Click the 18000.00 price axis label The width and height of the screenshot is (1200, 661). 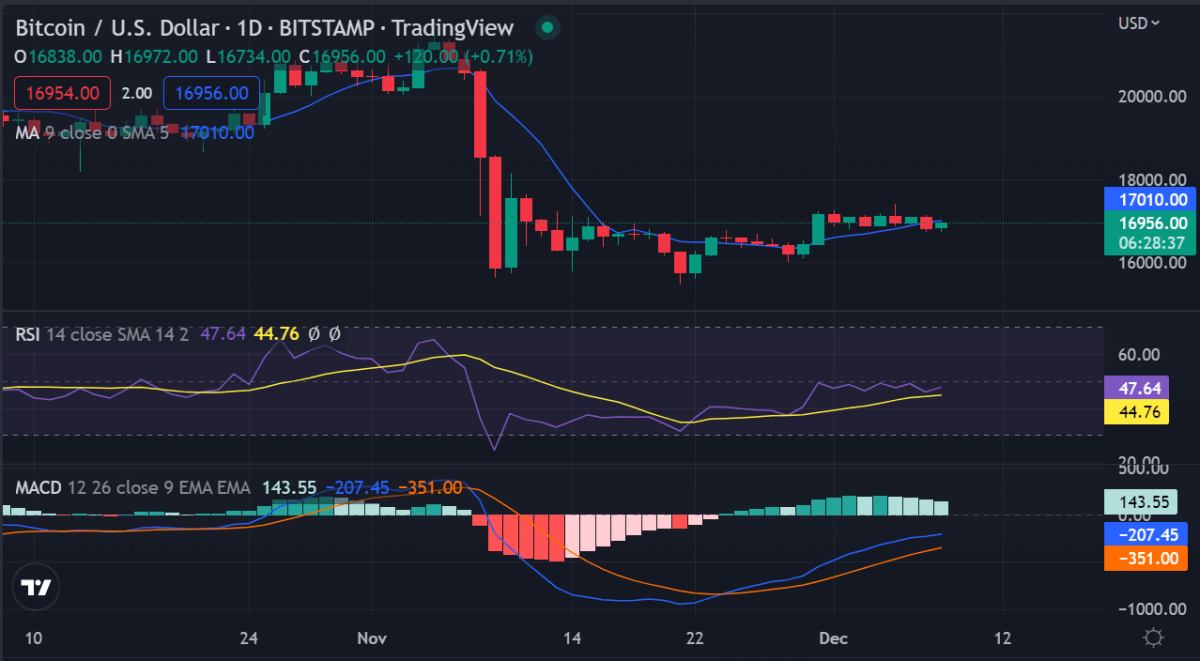(1152, 180)
